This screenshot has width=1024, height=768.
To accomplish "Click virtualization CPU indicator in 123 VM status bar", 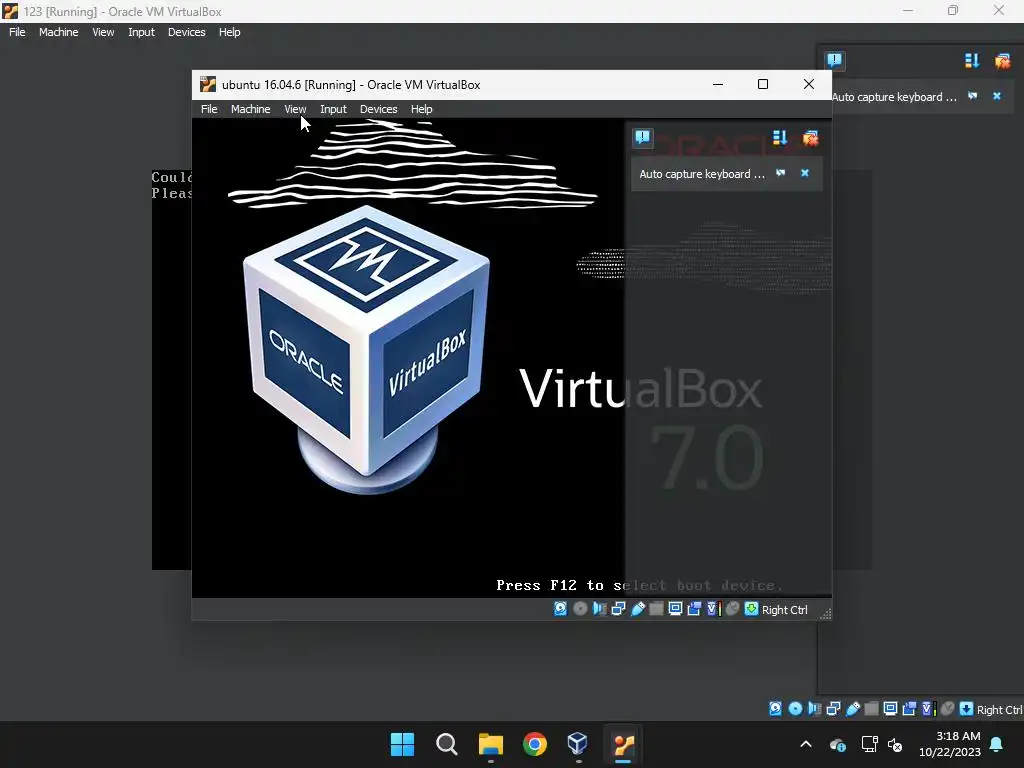I will coord(928,709).
